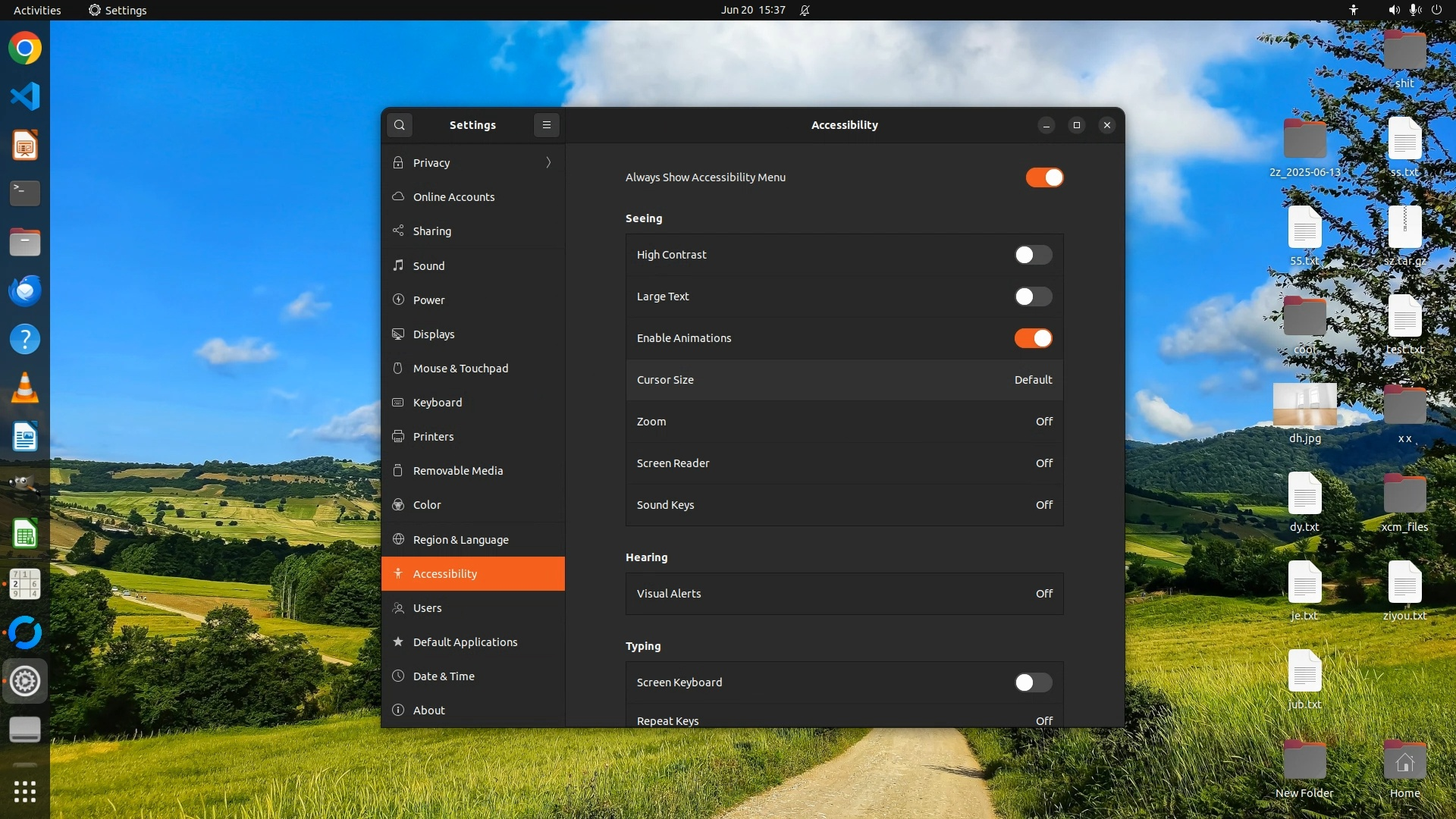1456x819 pixels.
Task: Toggle the High Contrast switch
Action: [1033, 255]
